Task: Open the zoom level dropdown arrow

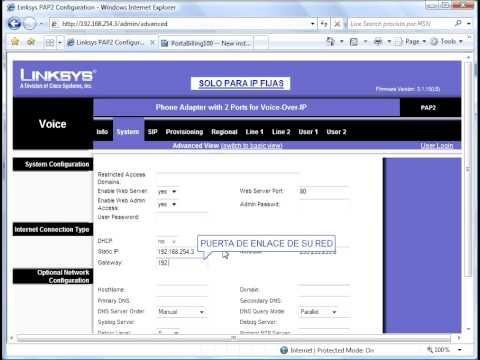Action: pyautogui.click(x=460, y=350)
